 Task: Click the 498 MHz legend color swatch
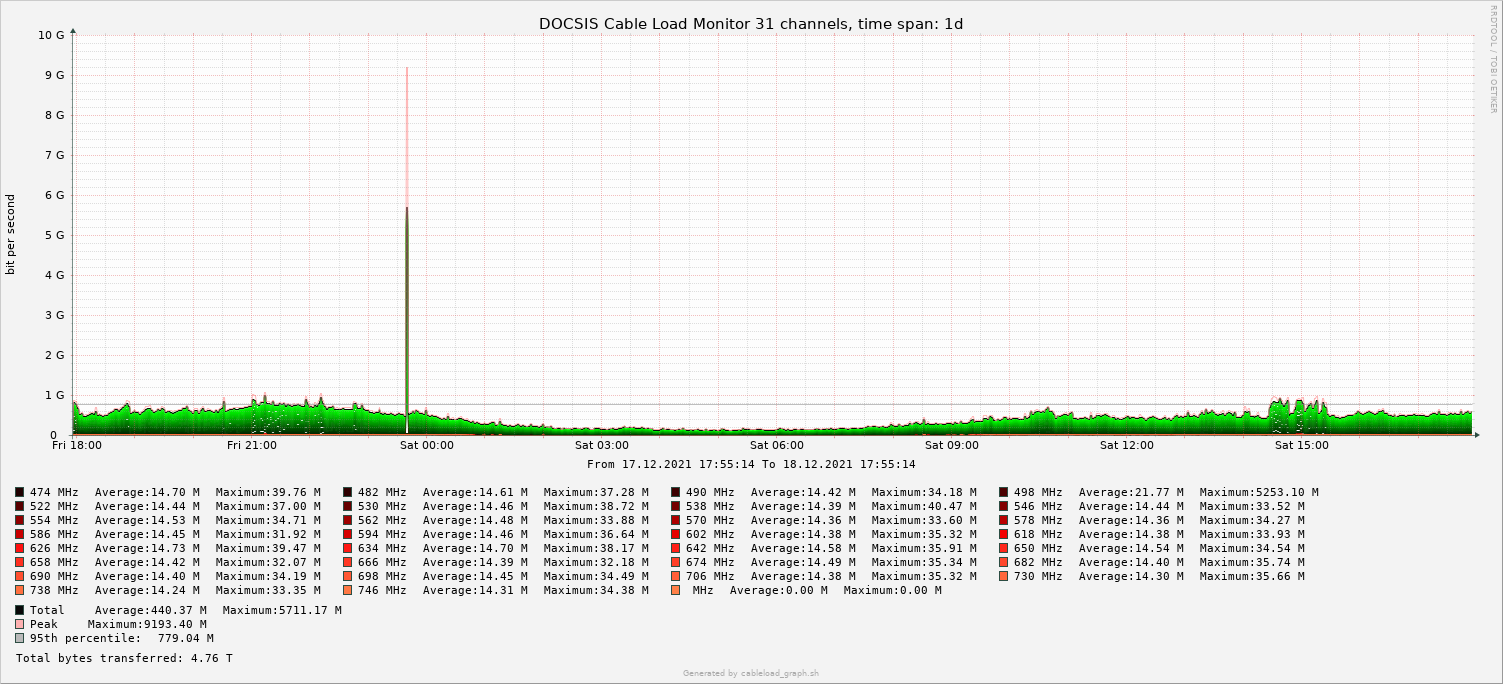(1004, 492)
